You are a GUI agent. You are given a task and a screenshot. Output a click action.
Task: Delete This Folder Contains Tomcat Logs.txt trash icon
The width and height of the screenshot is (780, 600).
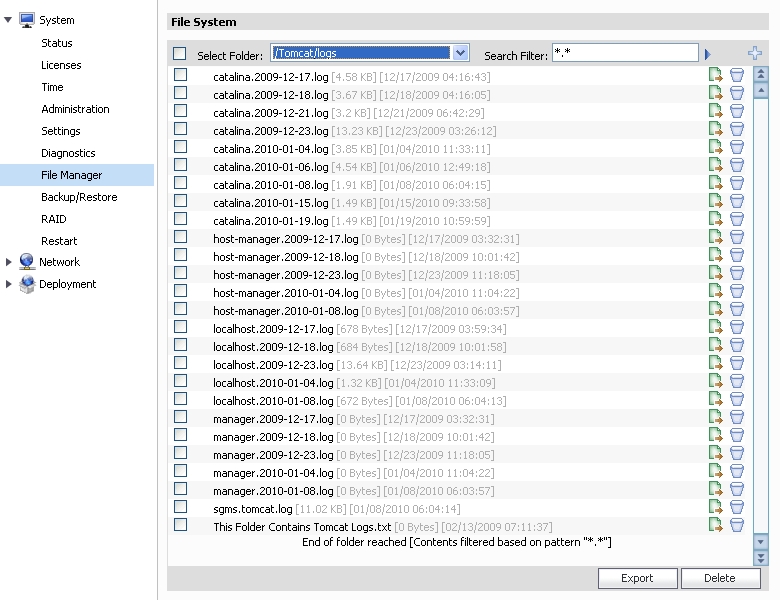click(x=737, y=525)
